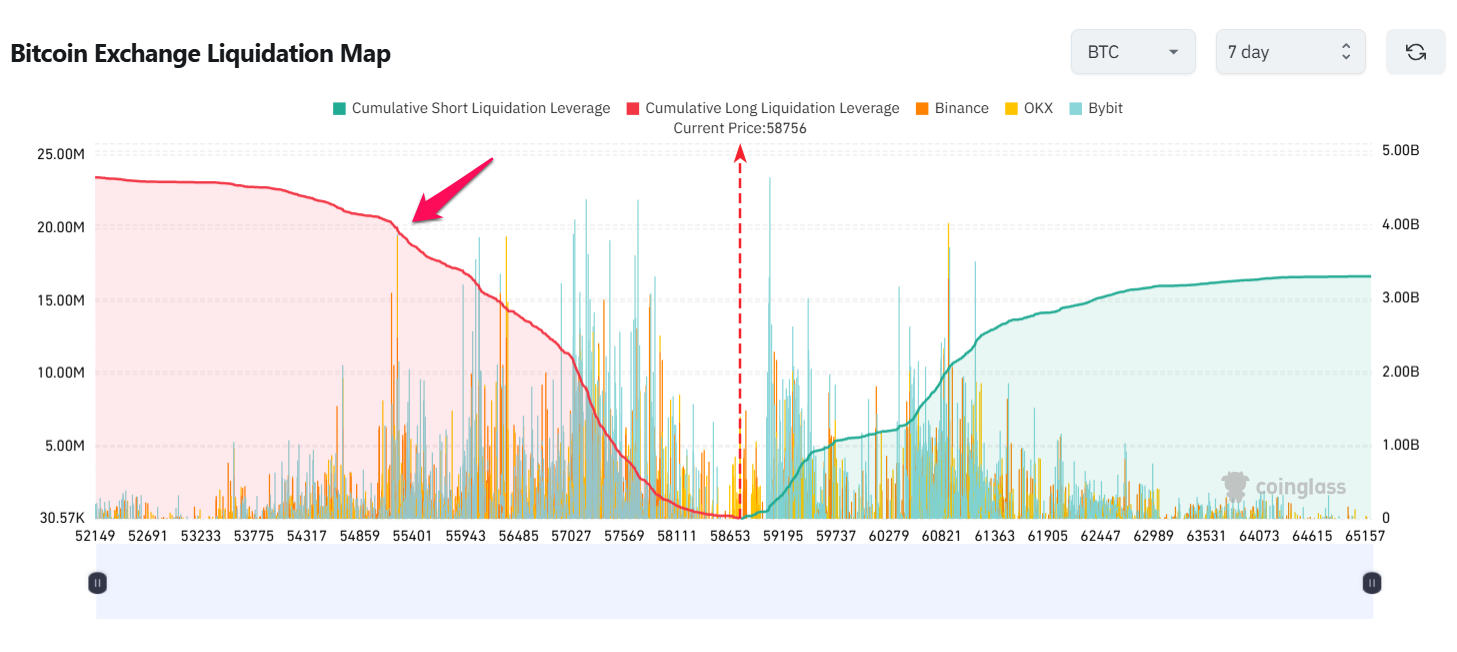1457x652 pixels.
Task: Click the 5.00B right axis label
Action: coord(1401,151)
